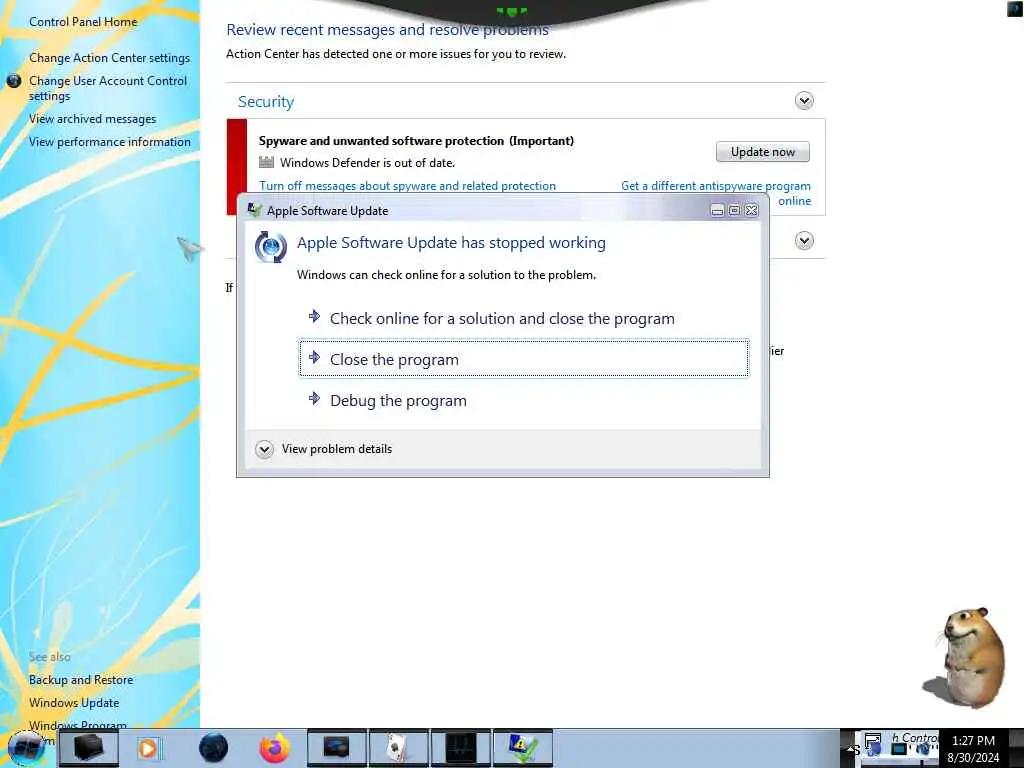Minimize the Apple Software Update dialog
The image size is (1024, 768).
(x=717, y=210)
